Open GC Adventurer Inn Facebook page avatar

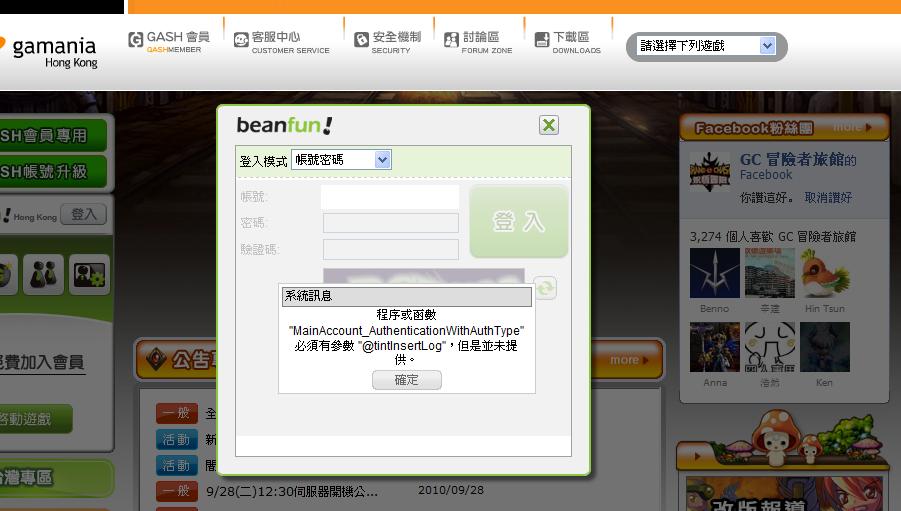710,171
